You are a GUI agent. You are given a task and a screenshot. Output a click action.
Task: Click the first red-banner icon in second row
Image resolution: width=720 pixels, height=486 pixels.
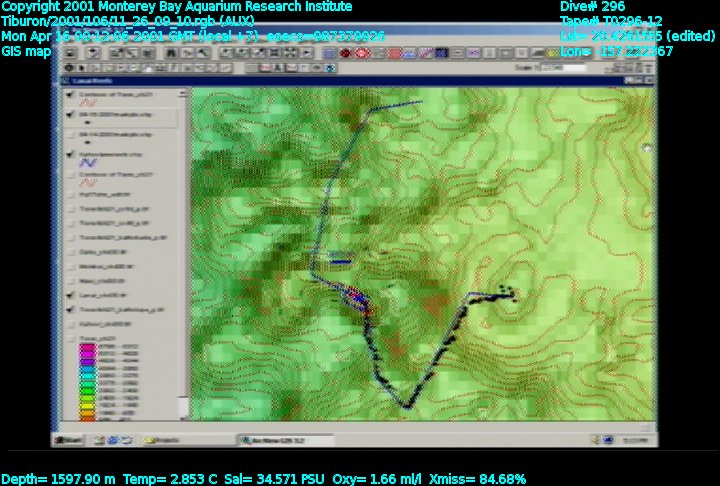click(x=266, y=68)
